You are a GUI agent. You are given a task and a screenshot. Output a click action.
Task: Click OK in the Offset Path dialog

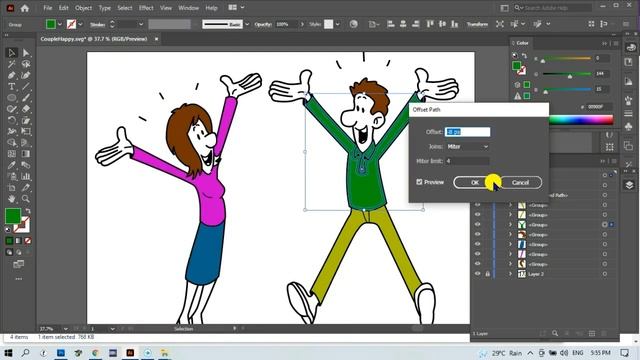475,182
